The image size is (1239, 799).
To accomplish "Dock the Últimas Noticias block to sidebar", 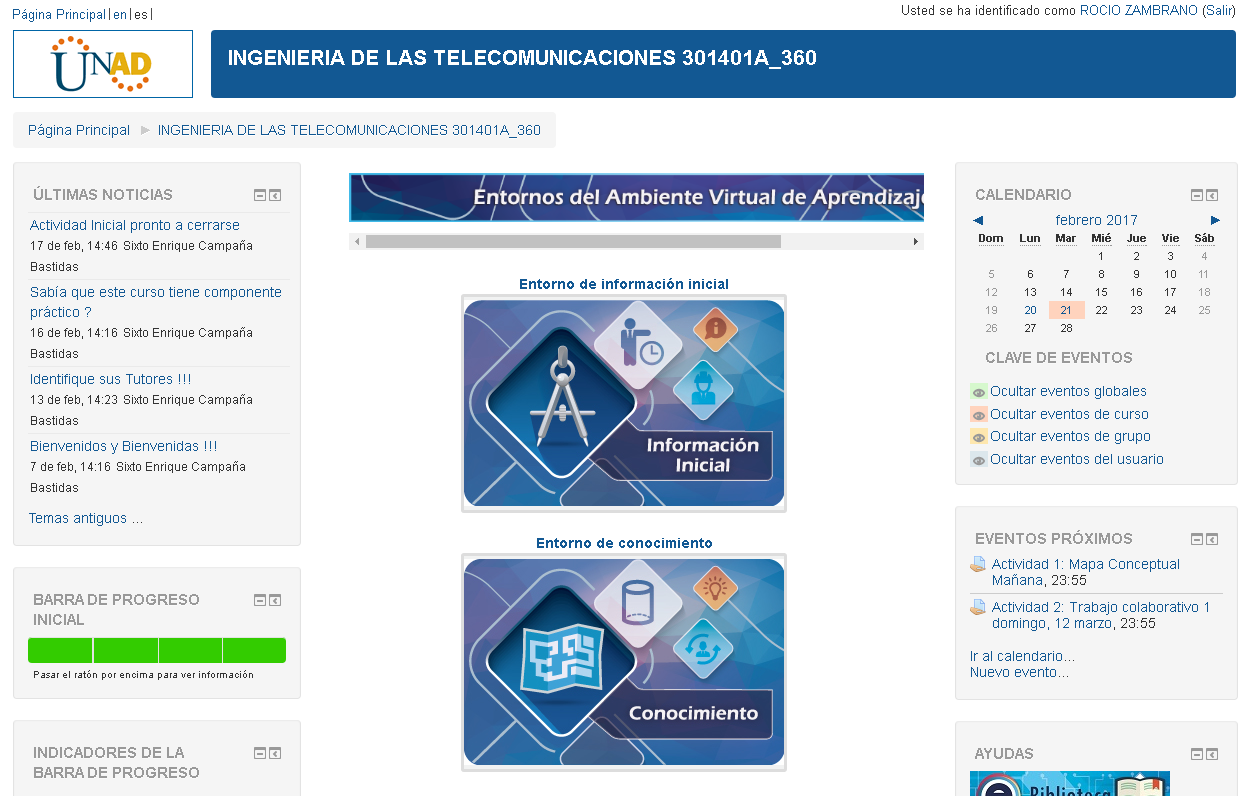I will coord(275,195).
